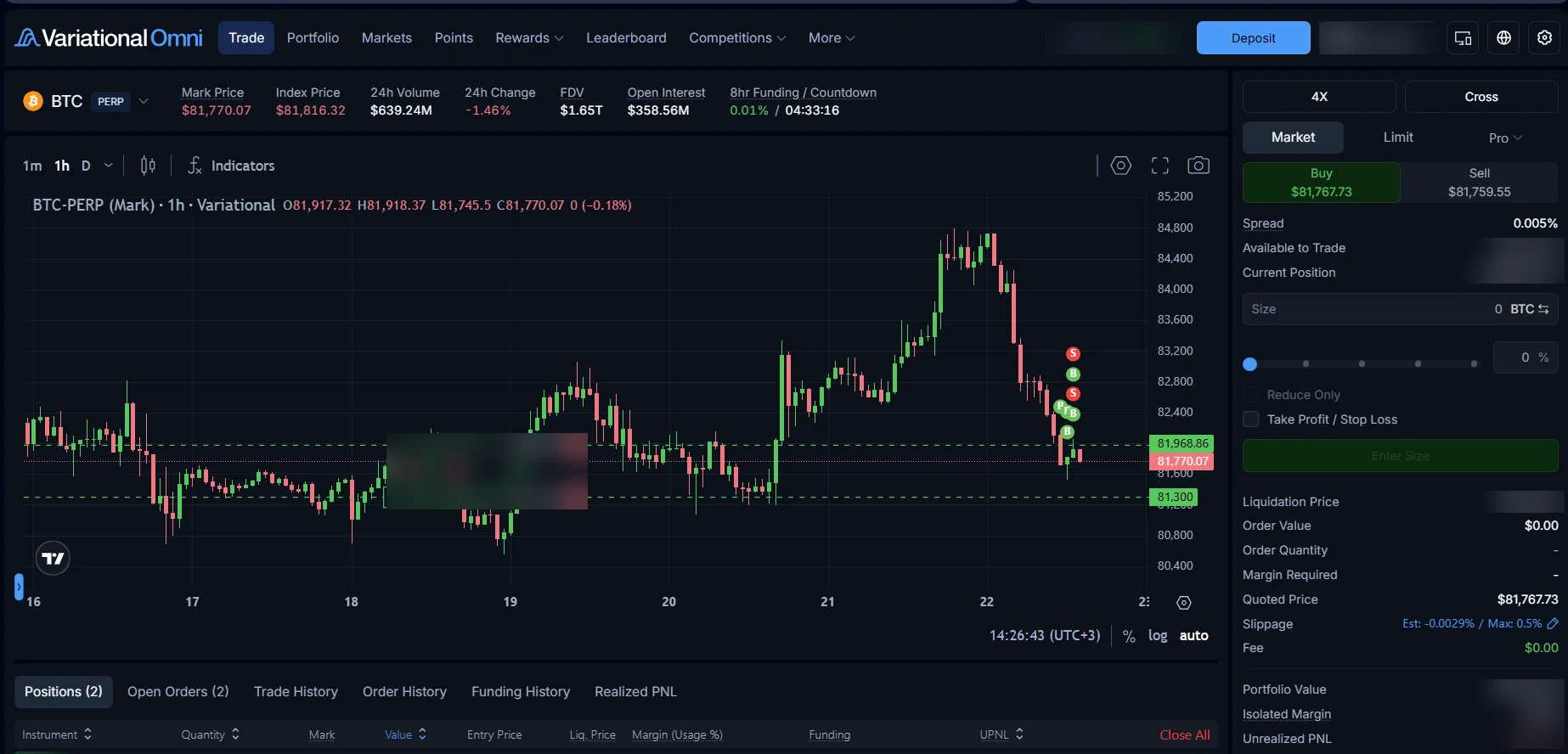
Task: Select the Sell side at $81,759.55
Action: (x=1480, y=183)
